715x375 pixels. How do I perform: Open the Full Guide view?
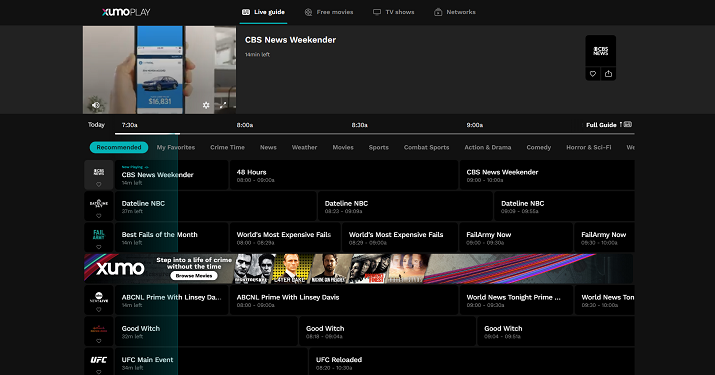[608, 125]
